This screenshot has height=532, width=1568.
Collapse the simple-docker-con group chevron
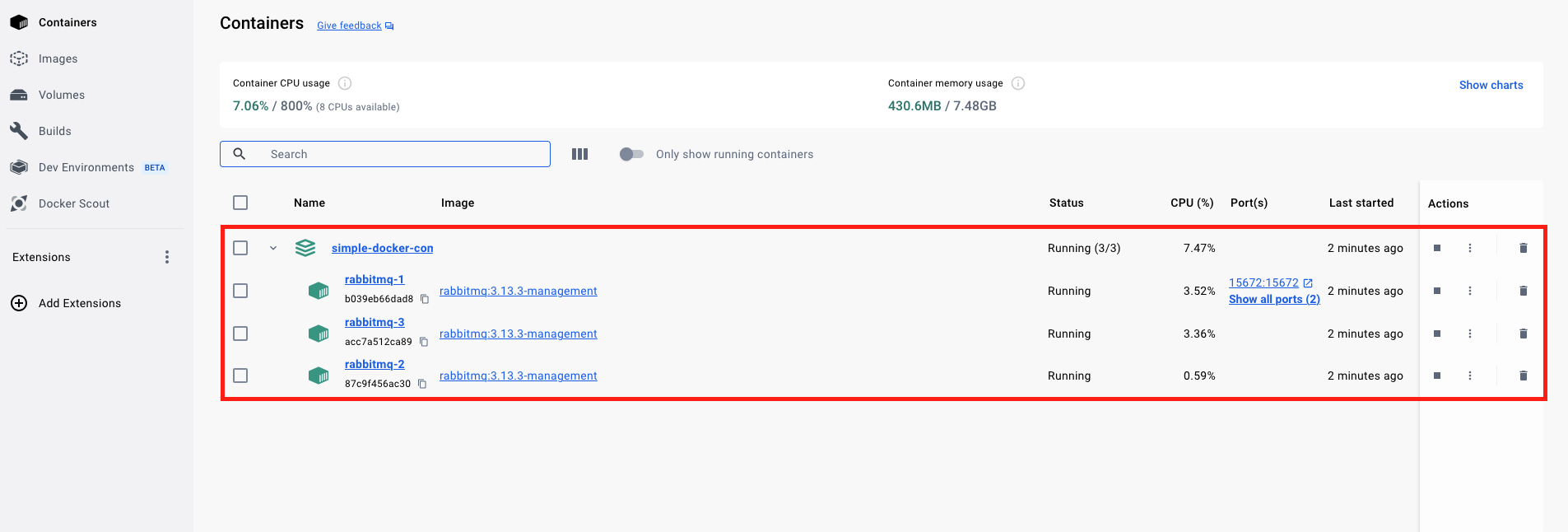click(273, 248)
